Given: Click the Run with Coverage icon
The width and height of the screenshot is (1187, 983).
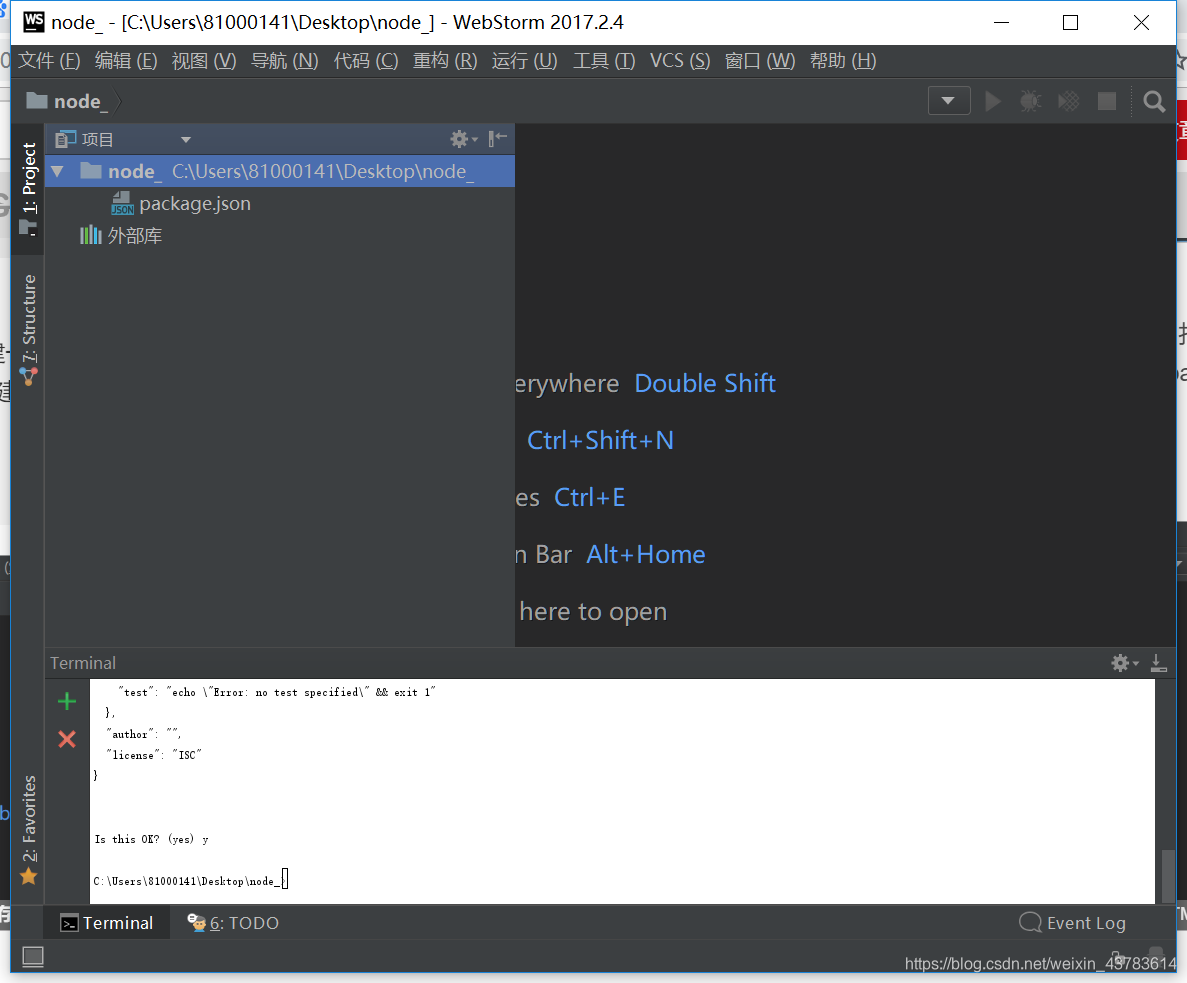Looking at the screenshot, I should pyautogui.click(x=1068, y=101).
